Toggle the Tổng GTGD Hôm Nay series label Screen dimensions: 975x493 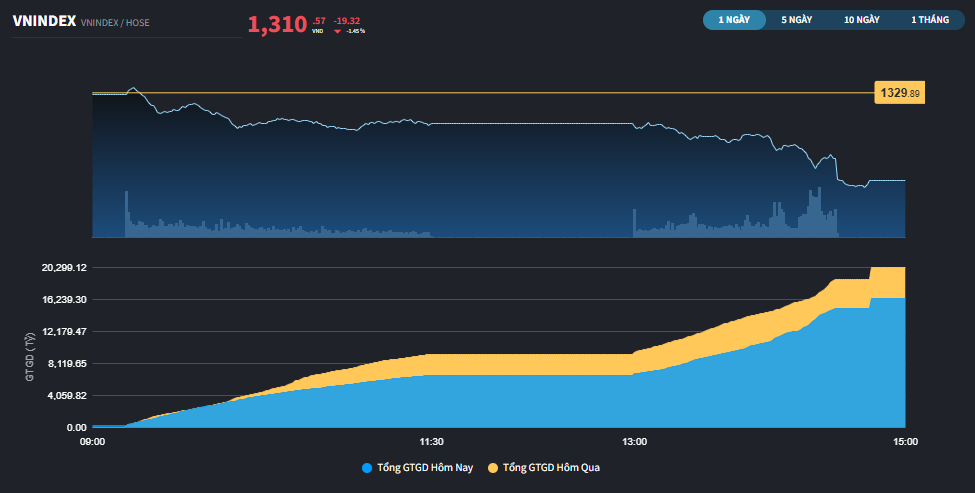(425, 467)
